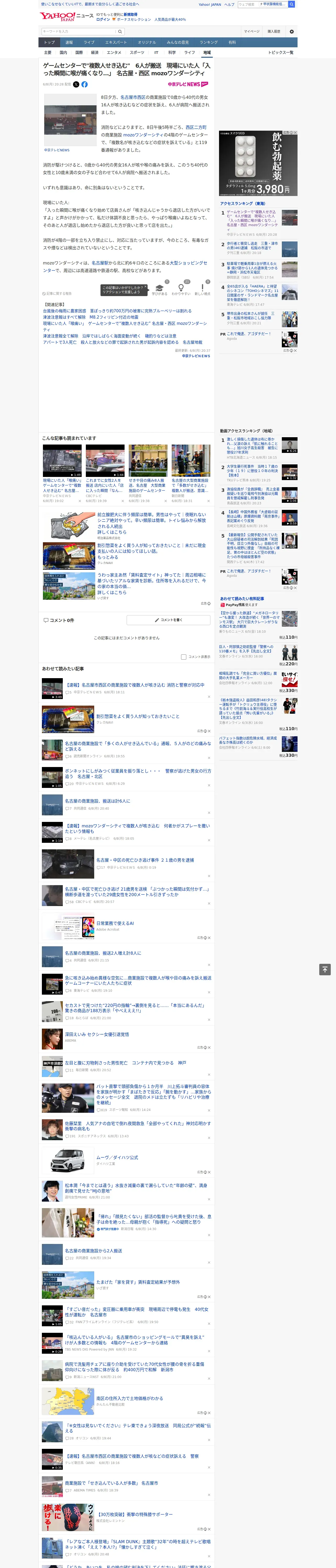Screen dimensions: 336x1568
Task: Open 記事に関する報告 report link
Action: click(x=57, y=293)
